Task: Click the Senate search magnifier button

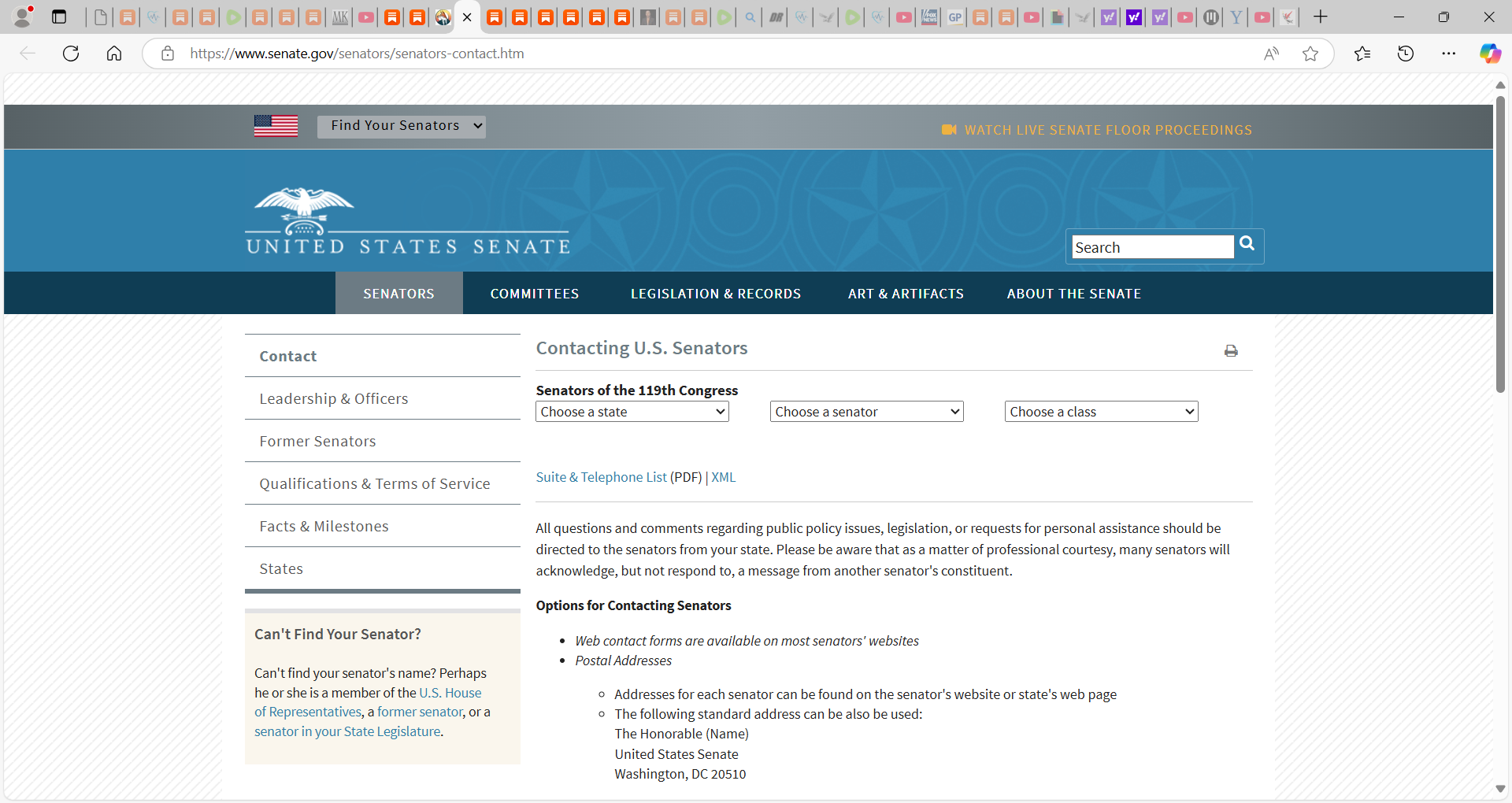Action: coord(1247,244)
